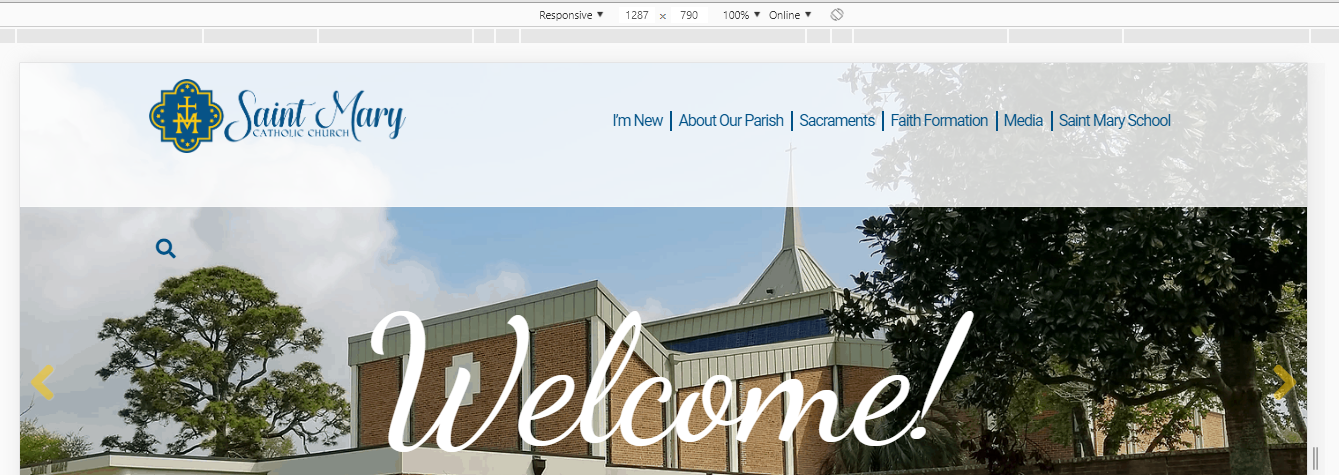Visit the Saint Mary School link
Image resolution: width=1339 pixels, height=475 pixels.
pyautogui.click(x=1114, y=121)
